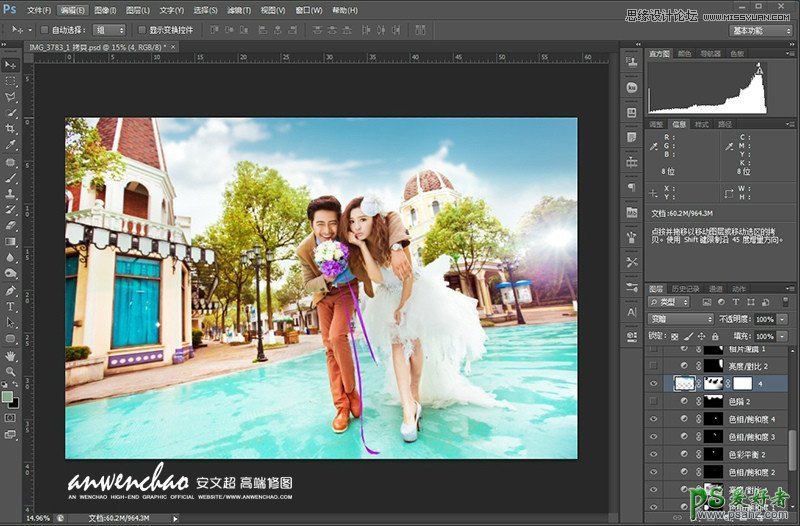Select the Horizontal Type tool
The height and width of the screenshot is (526, 800).
tap(10, 306)
